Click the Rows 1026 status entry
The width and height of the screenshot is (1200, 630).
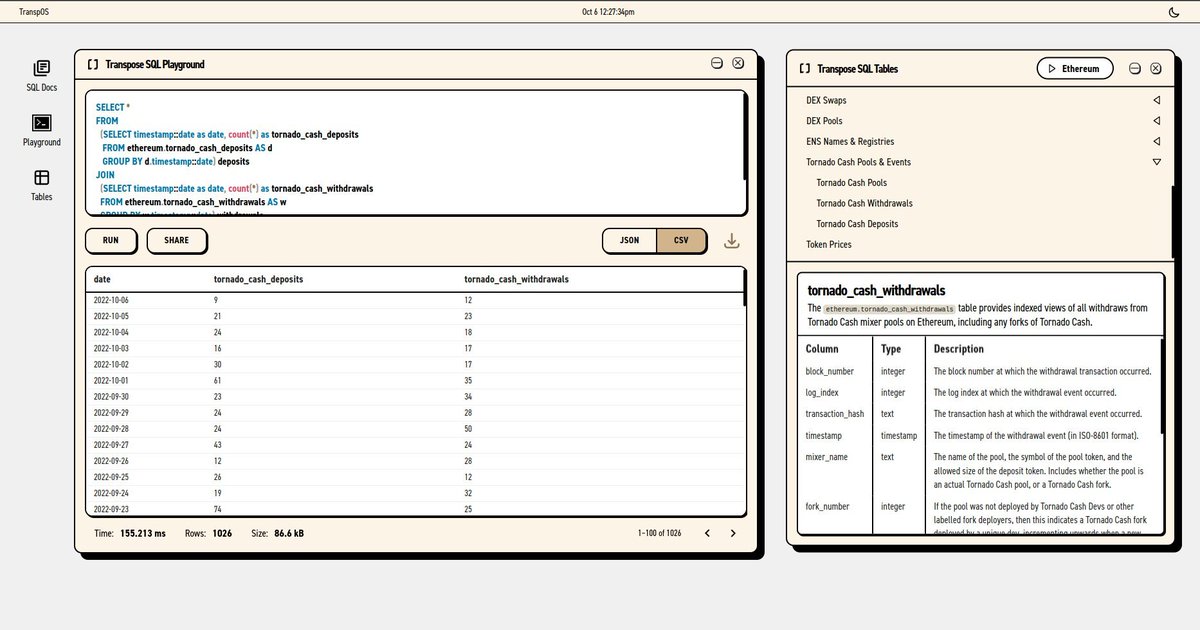point(208,534)
